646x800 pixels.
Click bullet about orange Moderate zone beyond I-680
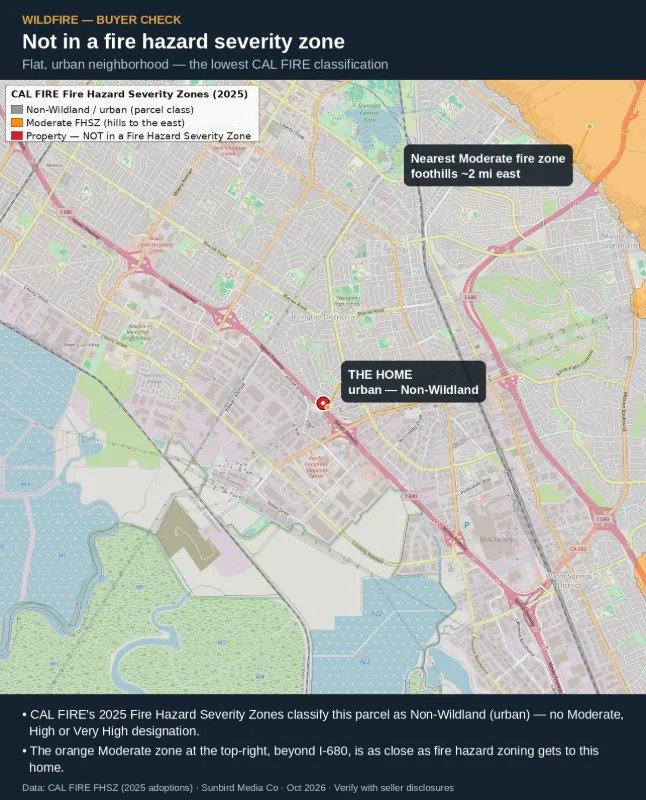click(x=310, y=759)
